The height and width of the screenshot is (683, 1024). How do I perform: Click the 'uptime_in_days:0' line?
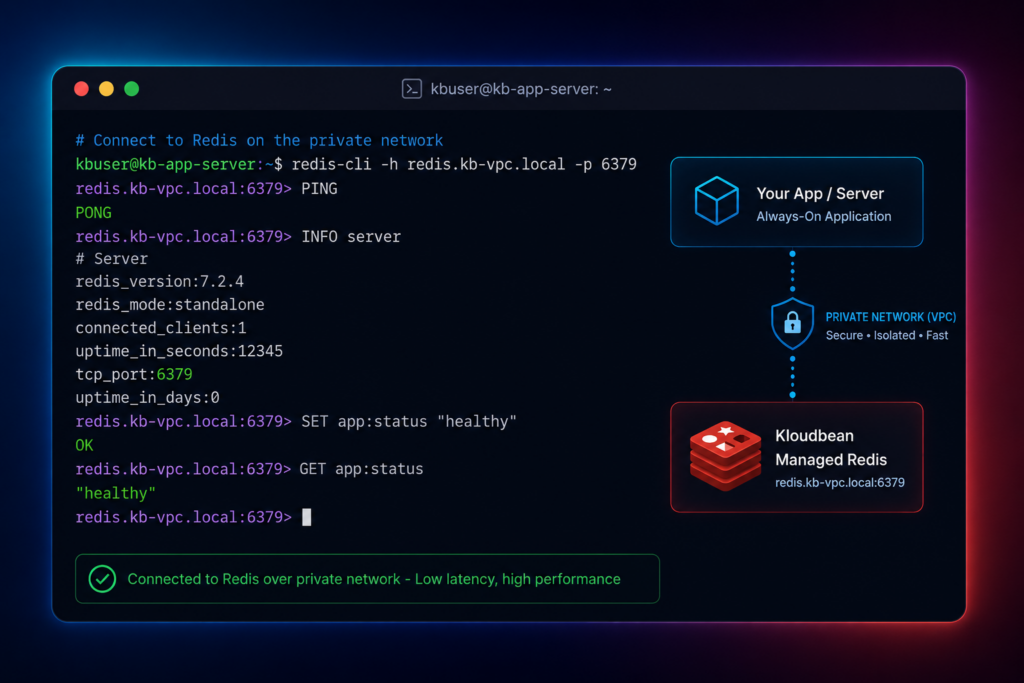coord(148,398)
